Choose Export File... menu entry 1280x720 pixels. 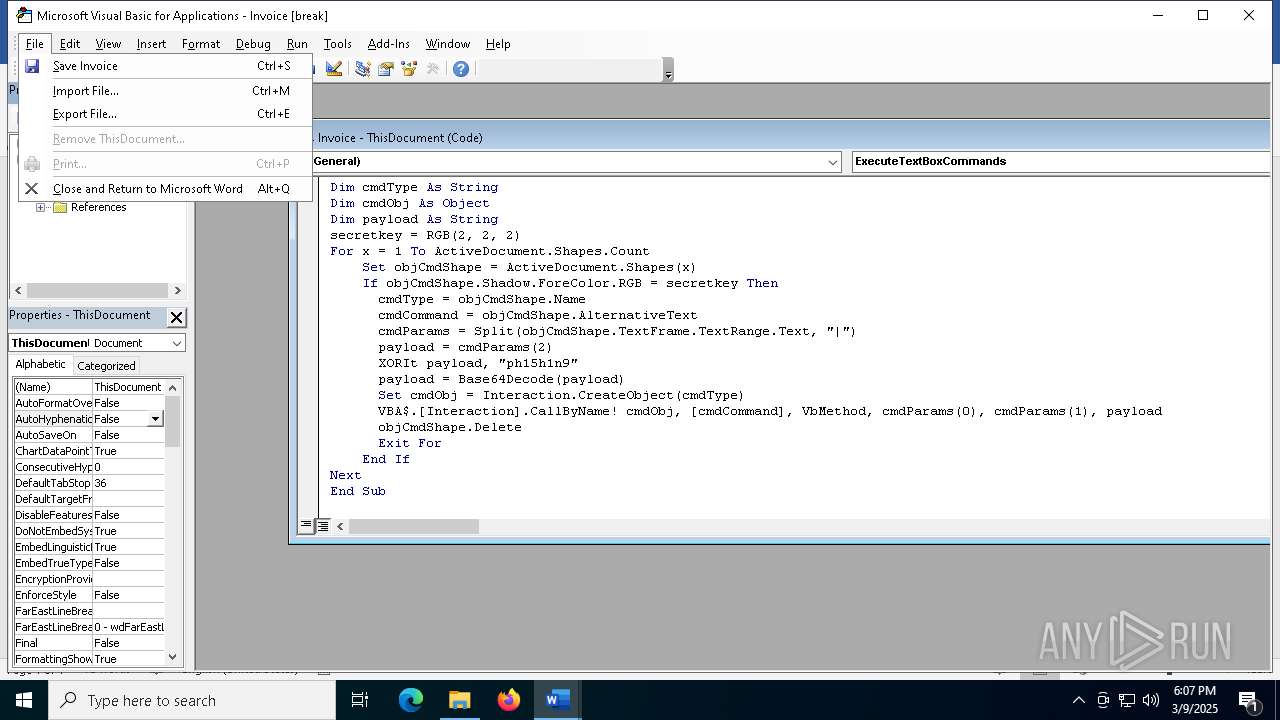pos(165,114)
